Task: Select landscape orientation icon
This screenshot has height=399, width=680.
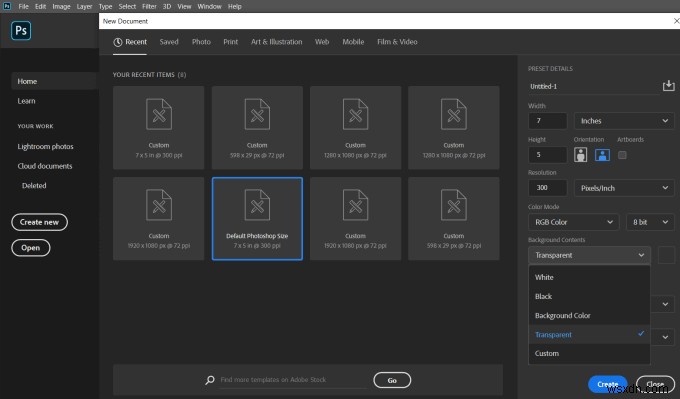Action: [x=602, y=155]
